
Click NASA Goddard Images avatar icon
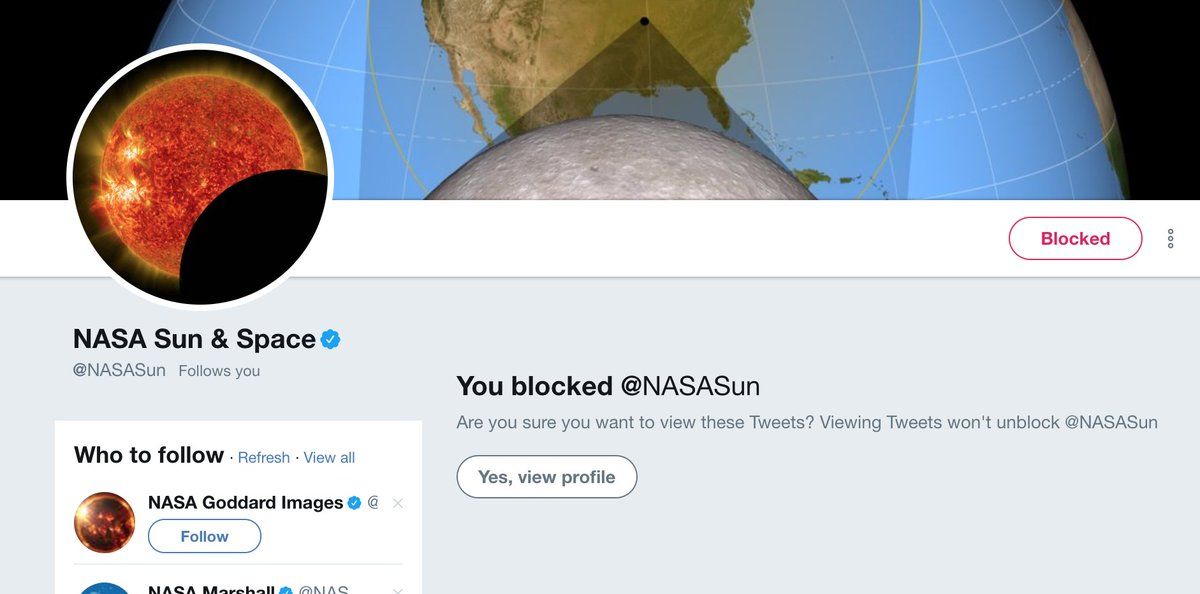click(104, 523)
